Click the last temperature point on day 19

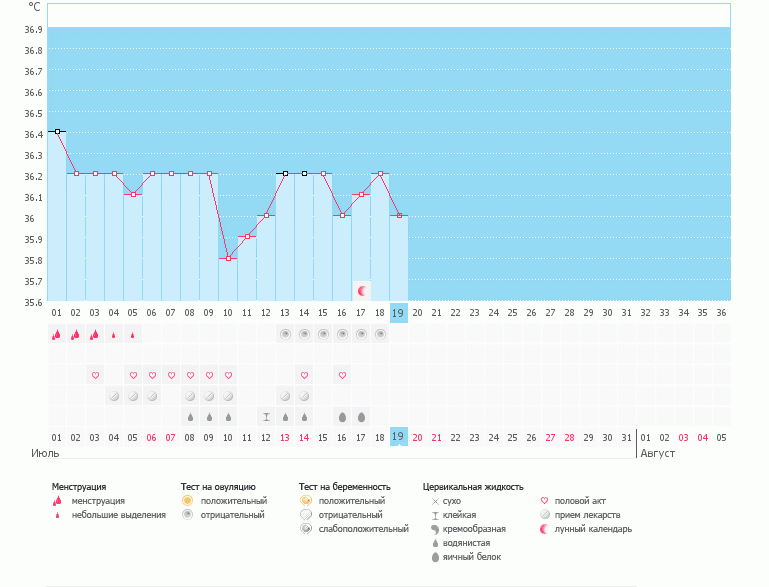tap(399, 215)
